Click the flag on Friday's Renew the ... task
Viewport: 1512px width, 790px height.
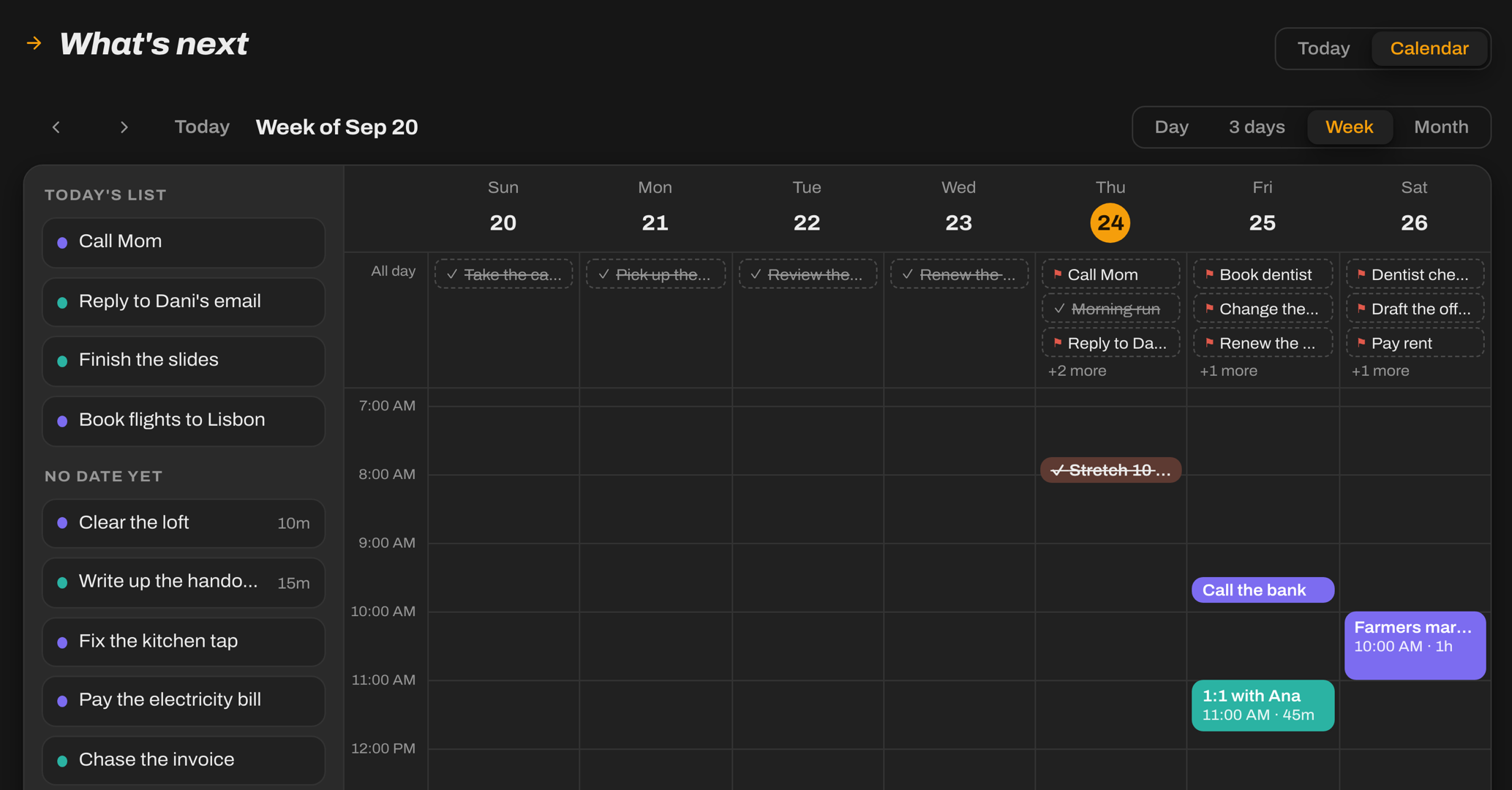point(1210,342)
